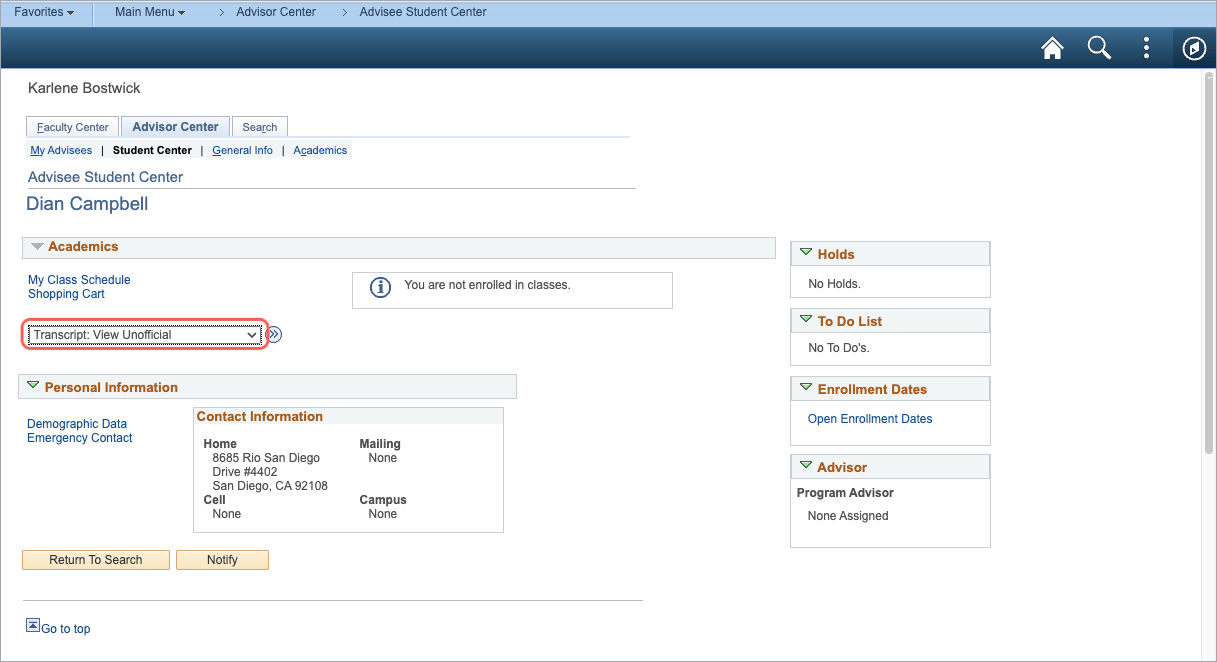Open the My Class Schedule link

pos(78,279)
